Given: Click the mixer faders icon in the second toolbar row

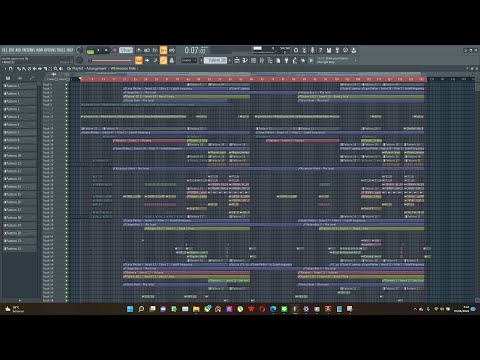Looking at the screenshot, I should [x=262, y=60].
